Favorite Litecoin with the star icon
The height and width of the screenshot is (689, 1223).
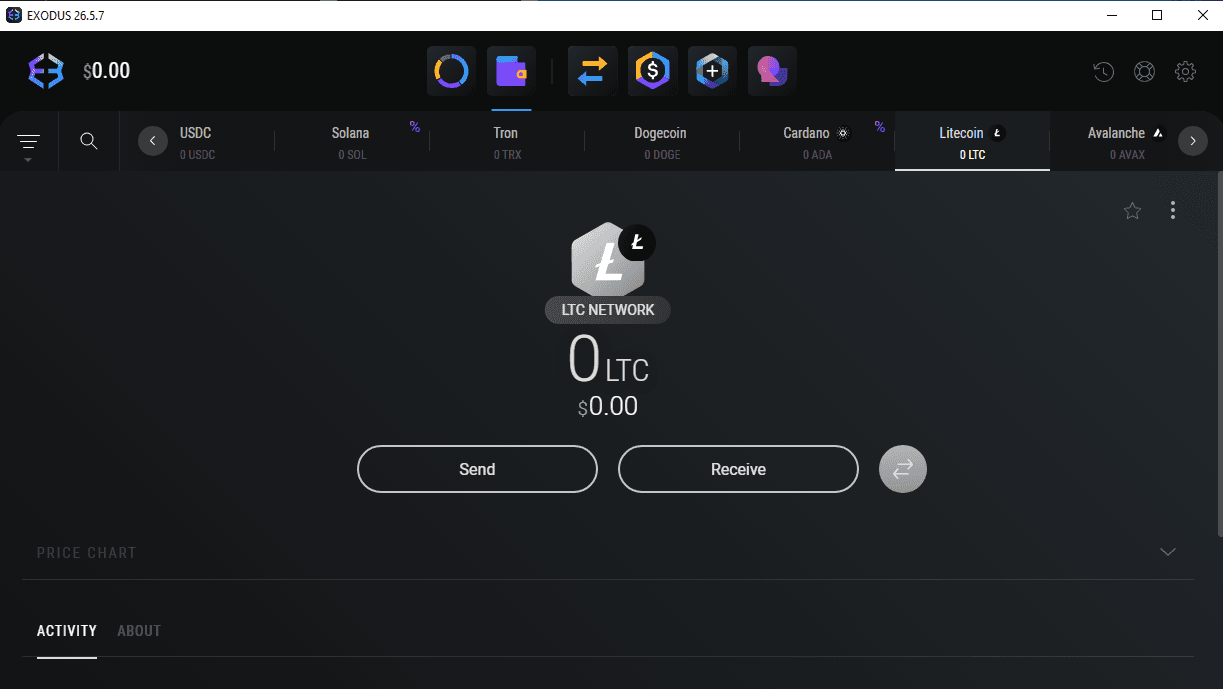point(1132,210)
